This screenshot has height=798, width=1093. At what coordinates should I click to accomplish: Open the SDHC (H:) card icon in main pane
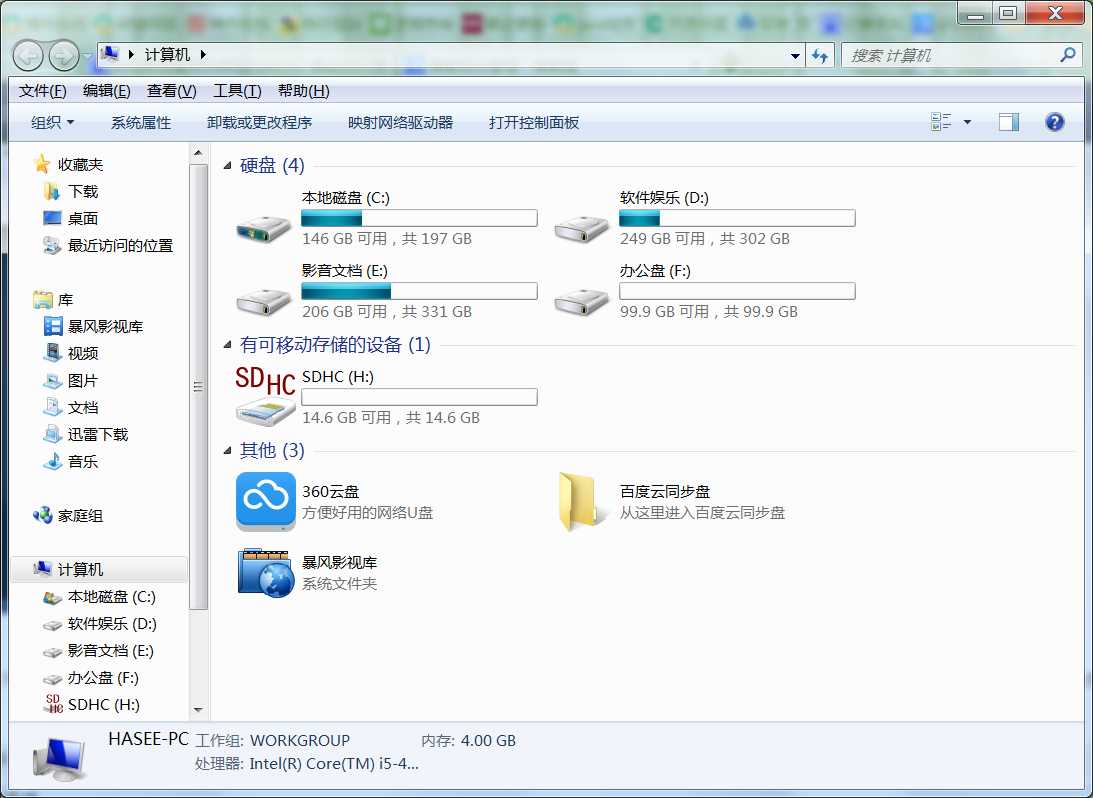[265, 395]
